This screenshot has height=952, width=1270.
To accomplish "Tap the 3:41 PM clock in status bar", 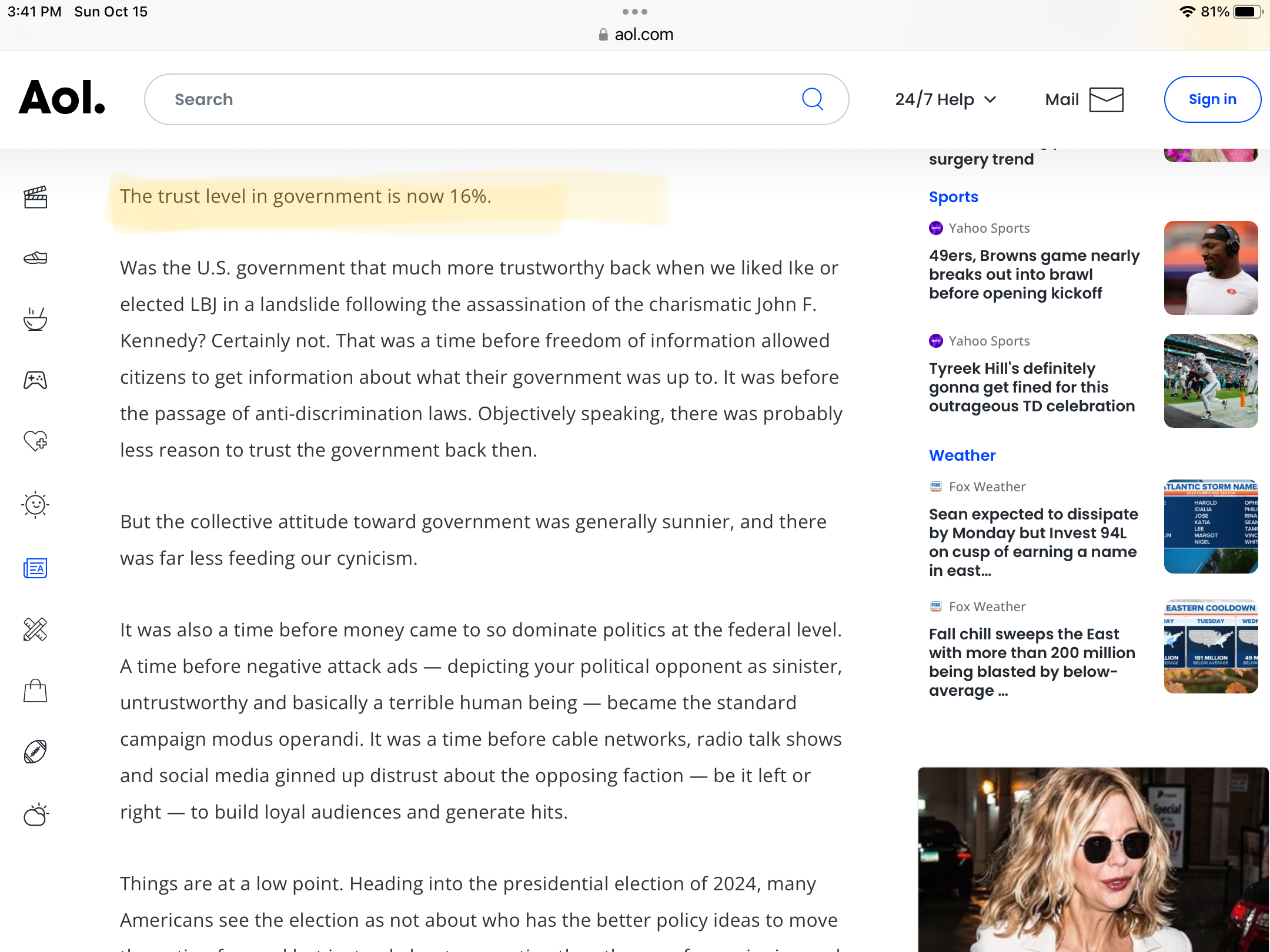I will coord(34,12).
